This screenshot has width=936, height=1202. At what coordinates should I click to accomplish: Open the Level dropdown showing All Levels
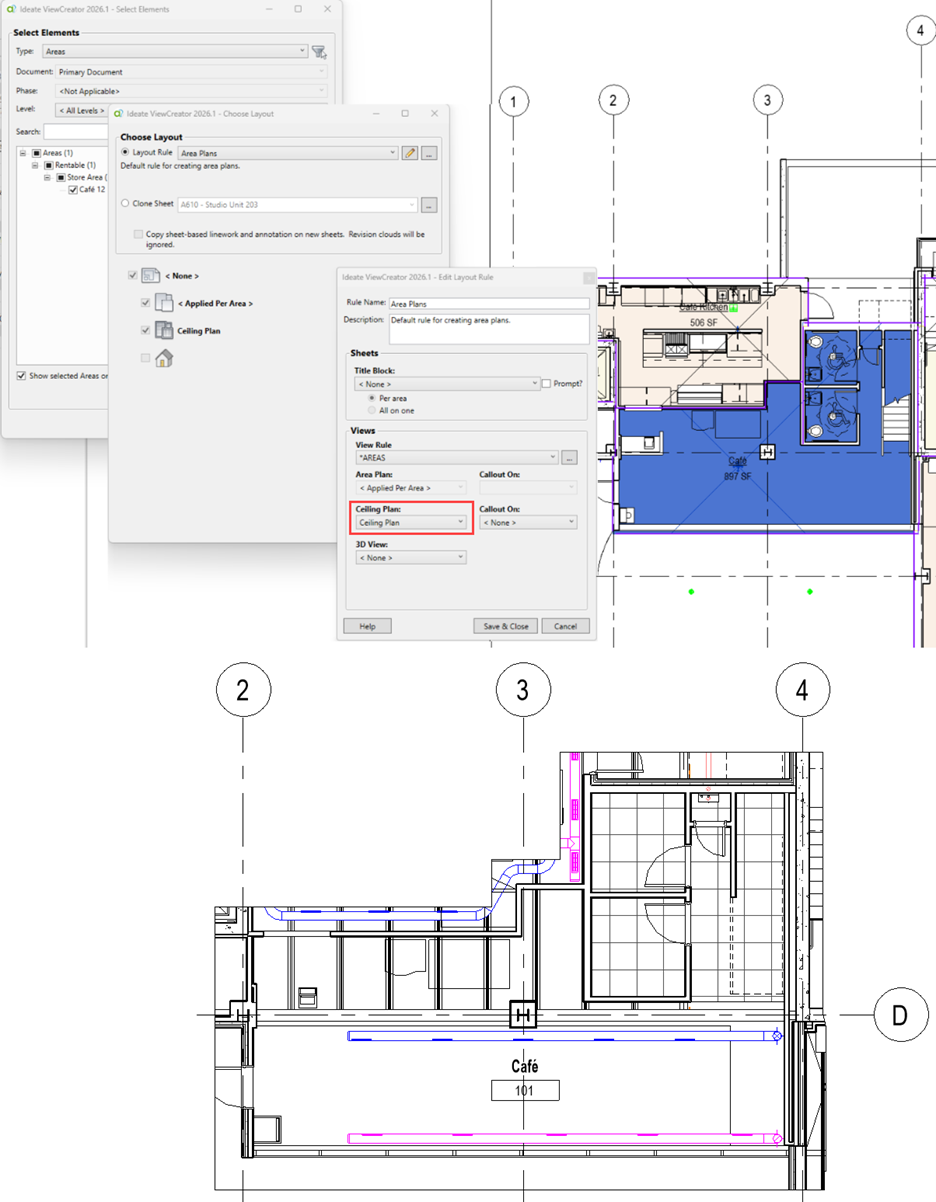click(x=81, y=110)
